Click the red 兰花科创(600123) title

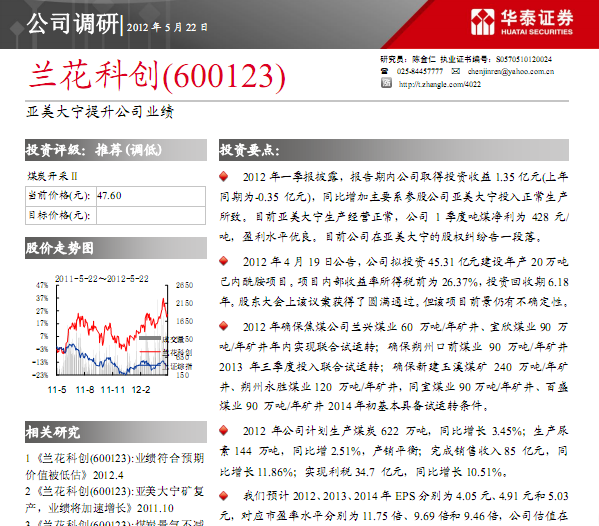click(x=157, y=76)
